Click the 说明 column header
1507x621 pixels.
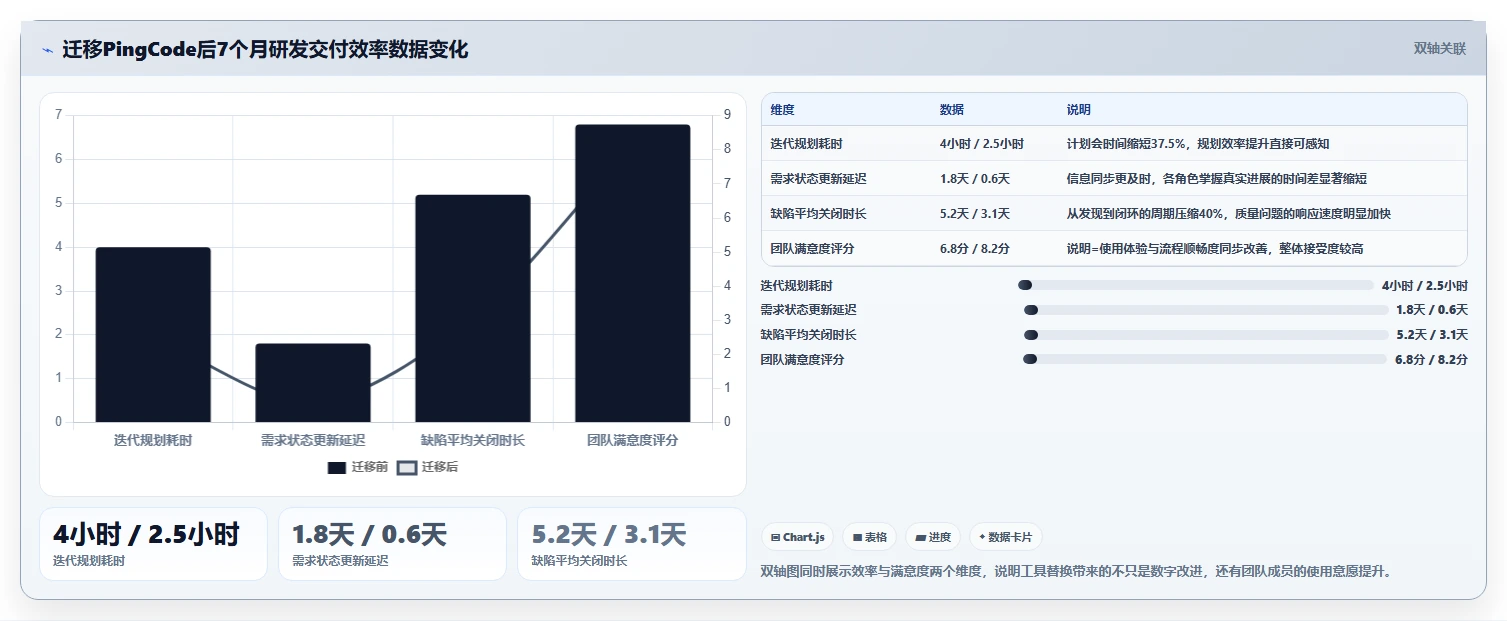pos(1079,110)
